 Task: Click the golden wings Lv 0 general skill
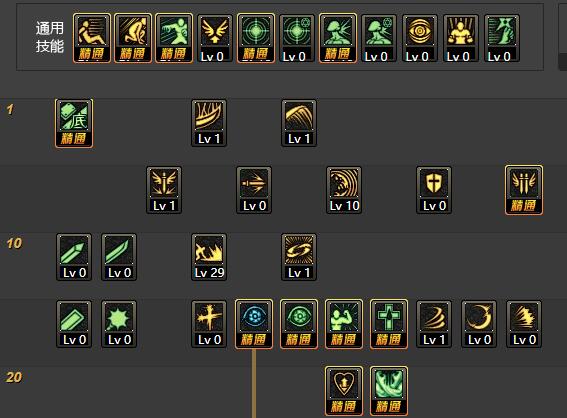215,39
